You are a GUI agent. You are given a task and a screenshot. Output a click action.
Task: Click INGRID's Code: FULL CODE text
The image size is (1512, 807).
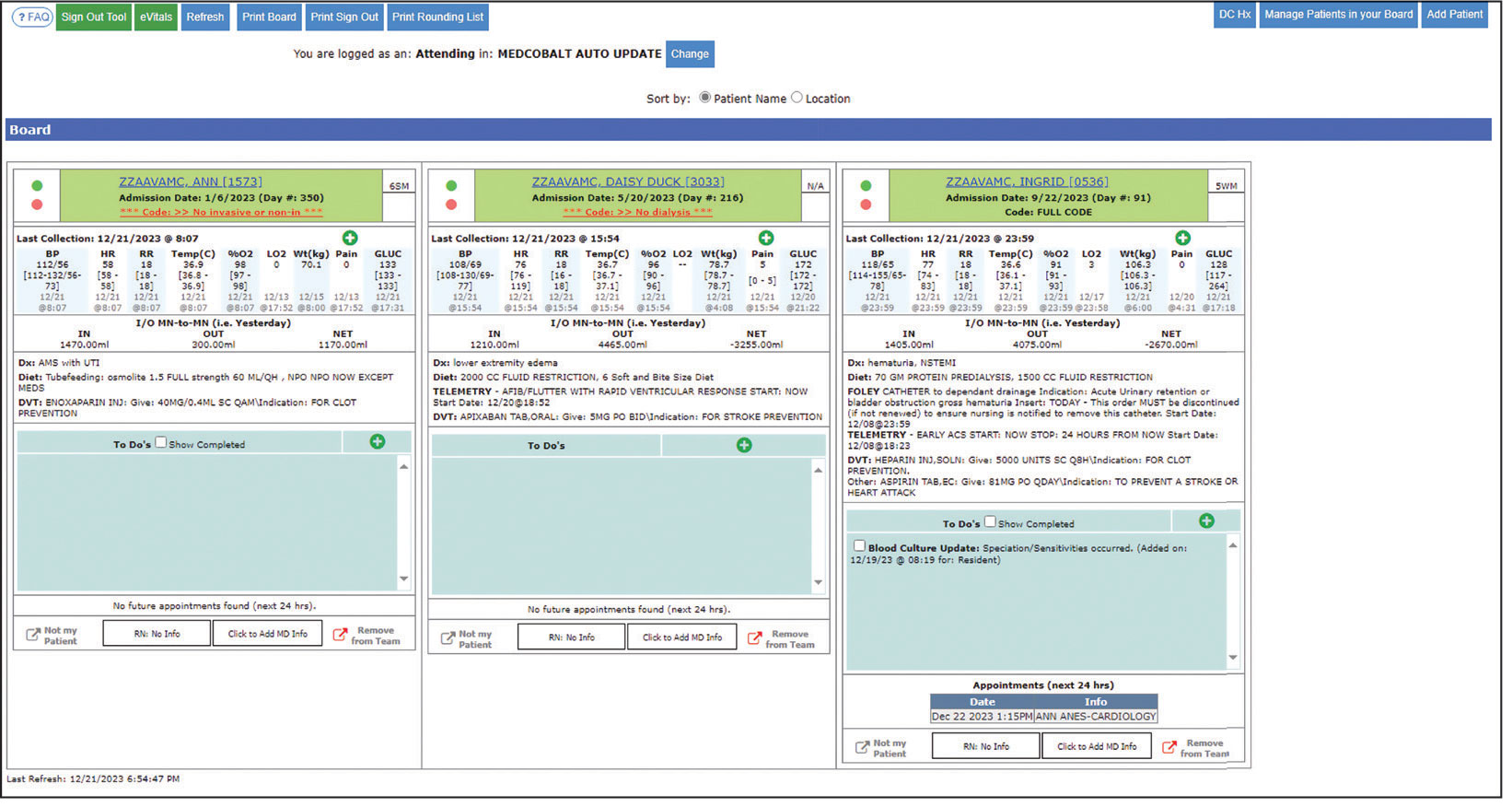(1048, 212)
